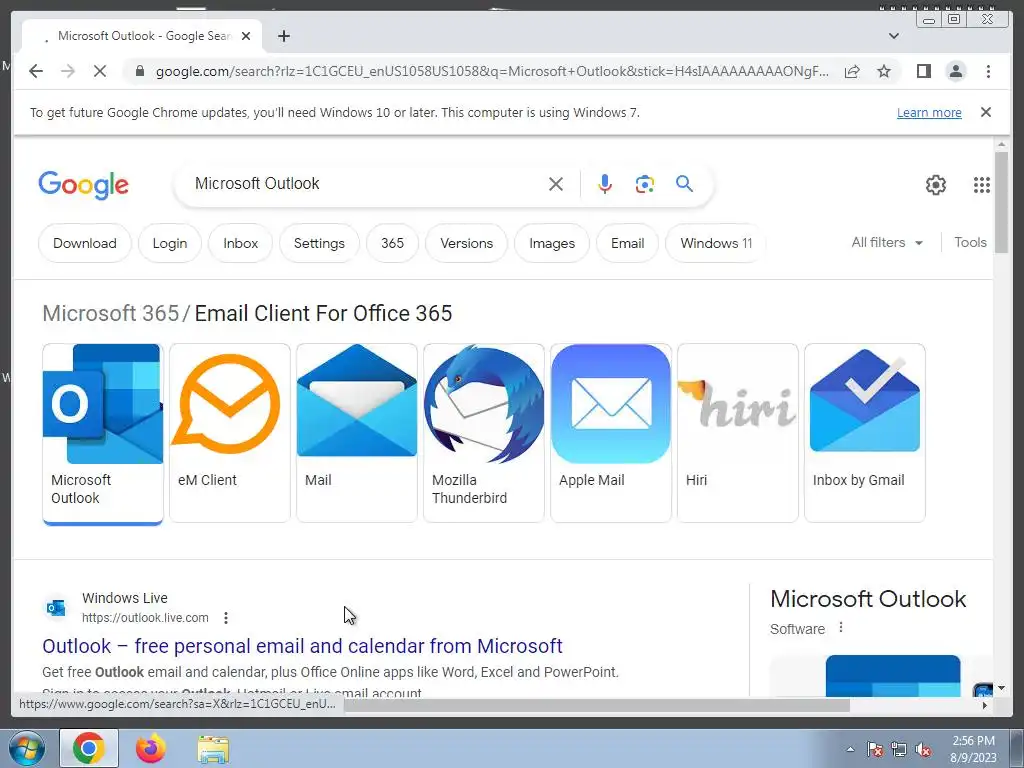Open the tab search dropdown arrow
The image size is (1024, 768).
[894, 36]
